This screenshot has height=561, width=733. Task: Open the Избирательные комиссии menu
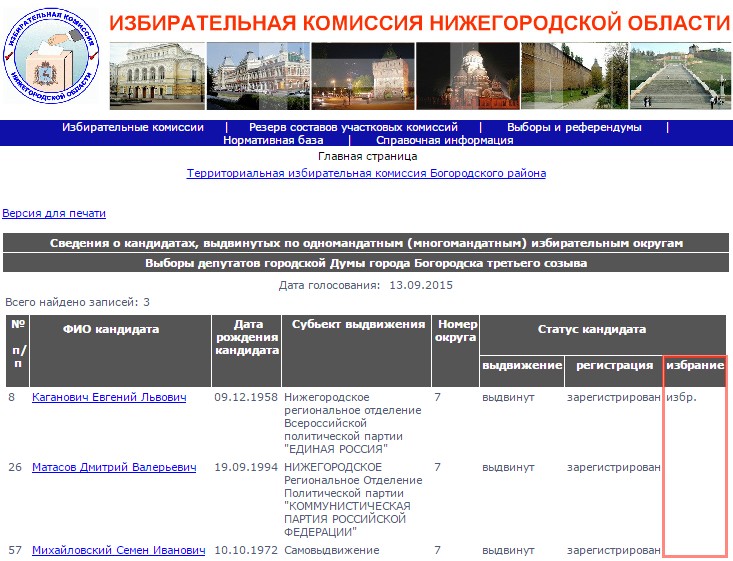click(x=133, y=127)
